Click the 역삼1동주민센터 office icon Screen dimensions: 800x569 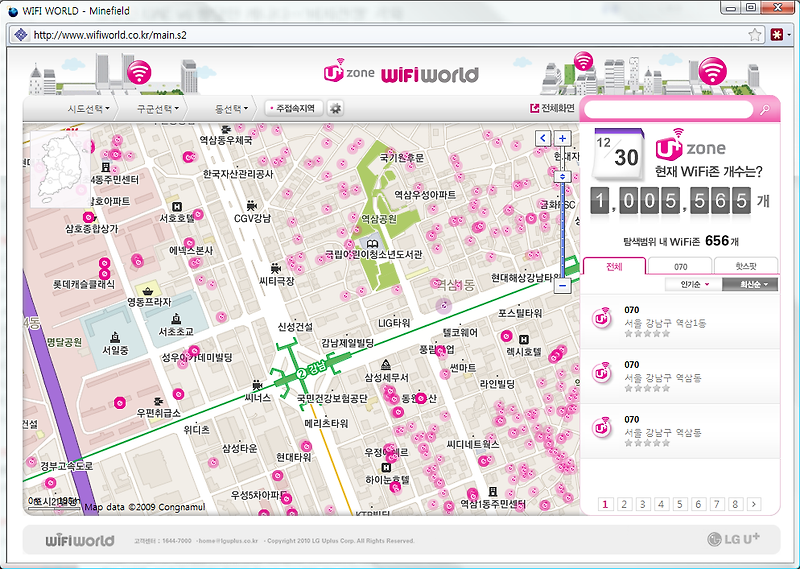click(x=493, y=491)
